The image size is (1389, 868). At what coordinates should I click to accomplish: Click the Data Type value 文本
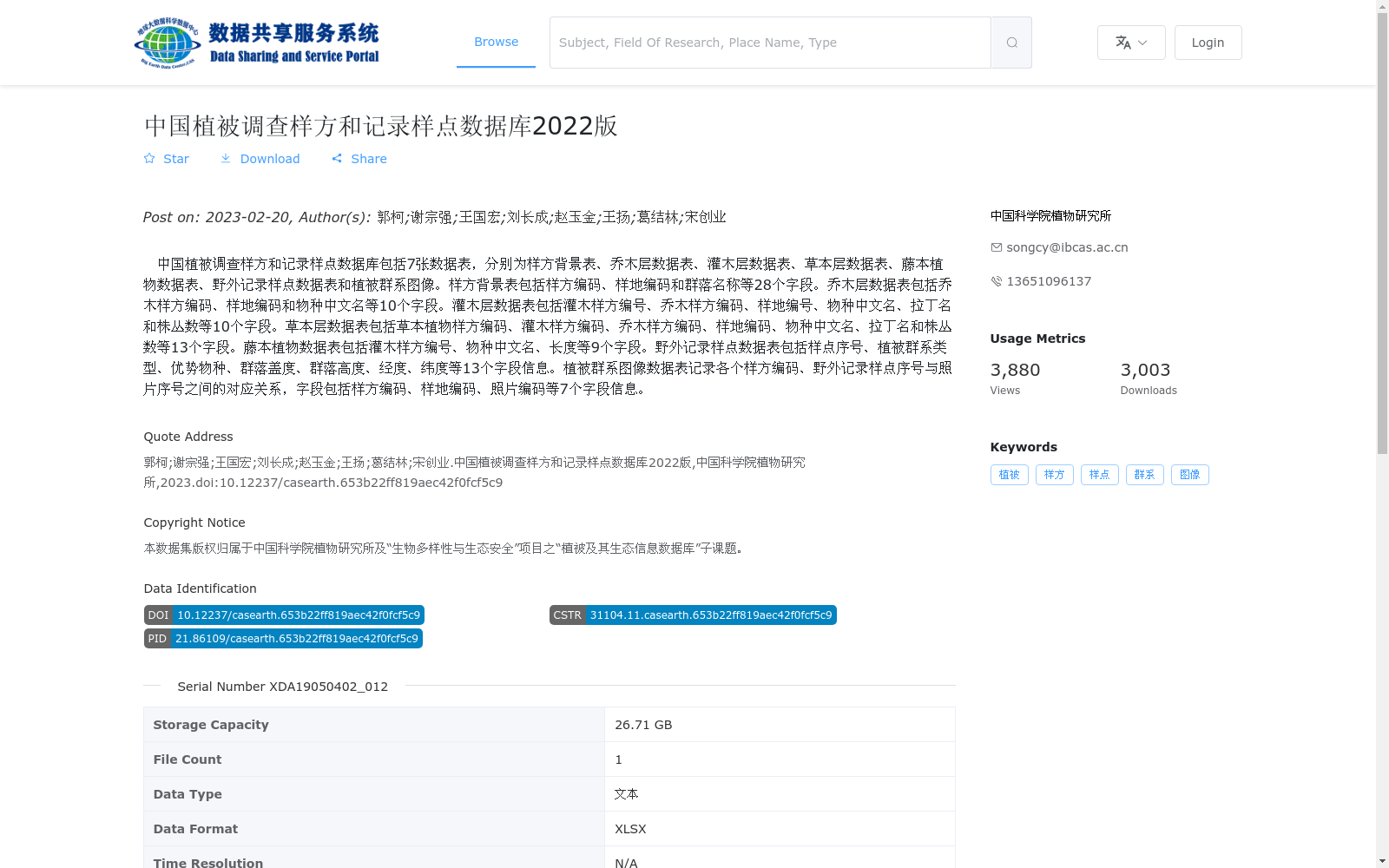tap(627, 794)
